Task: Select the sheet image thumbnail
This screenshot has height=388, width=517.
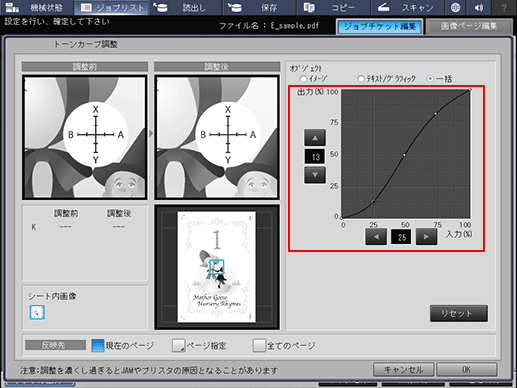Action: tap(37, 312)
